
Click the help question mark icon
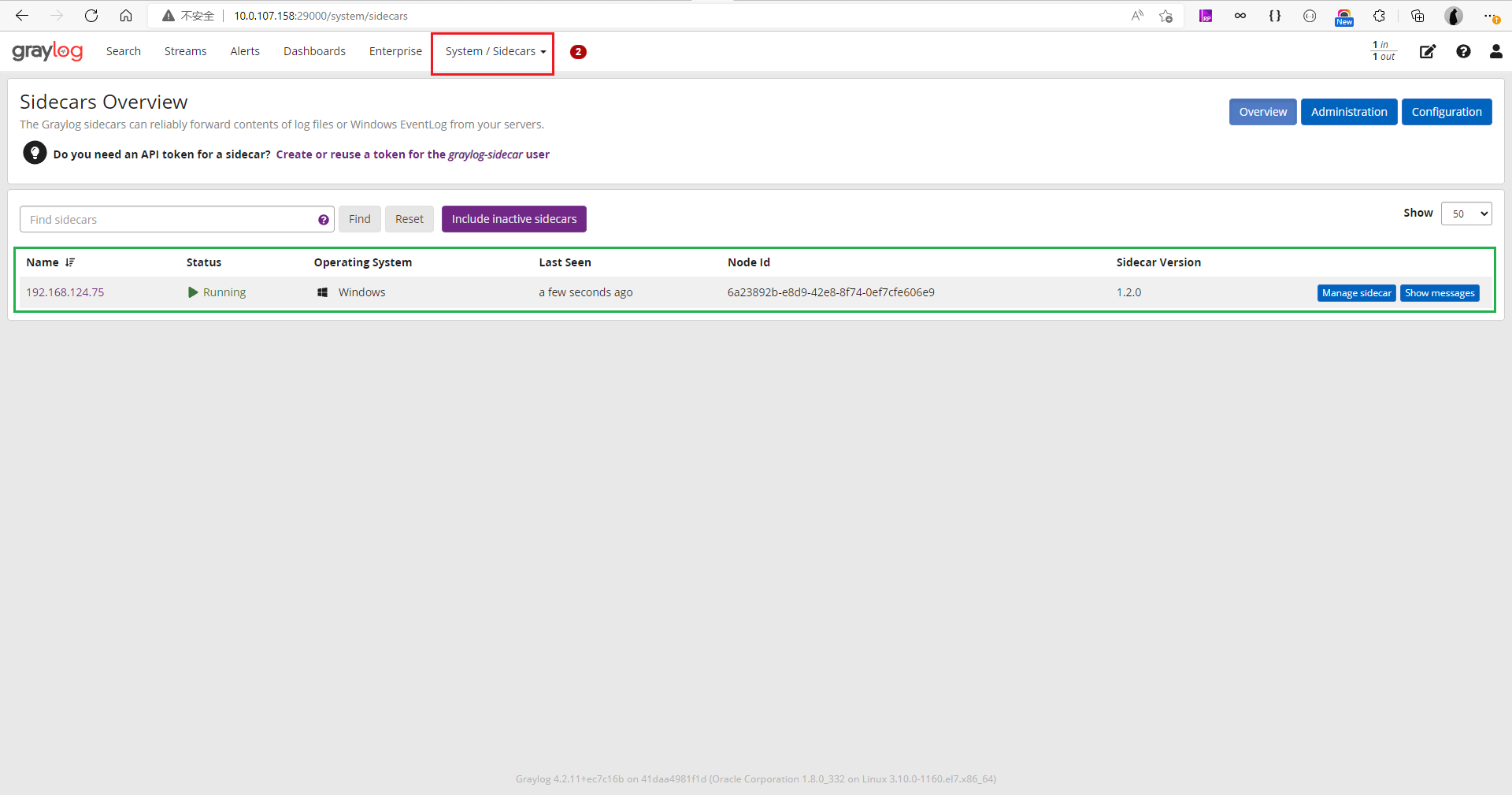tap(1463, 52)
